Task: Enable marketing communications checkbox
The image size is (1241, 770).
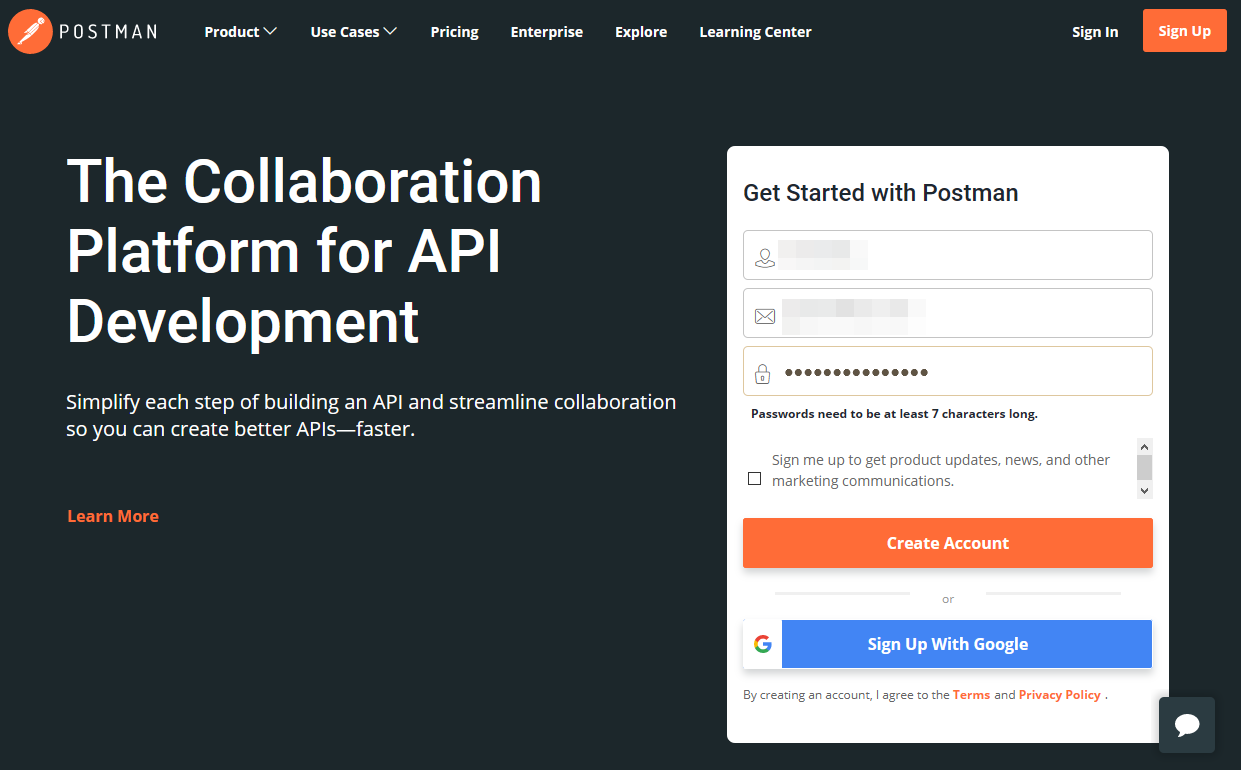Action: coord(754,478)
